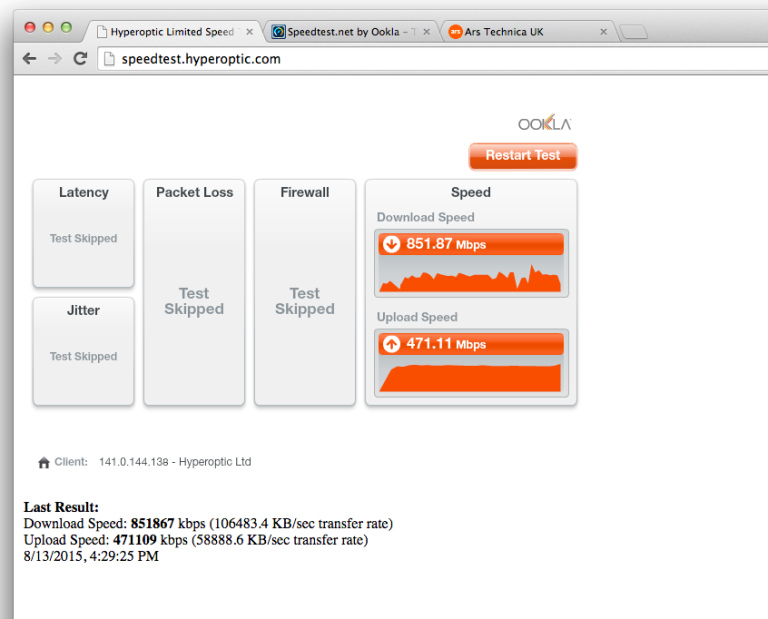Click the home icon next to Client
This screenshot has width=768, height=619.
tap(44, 463)
